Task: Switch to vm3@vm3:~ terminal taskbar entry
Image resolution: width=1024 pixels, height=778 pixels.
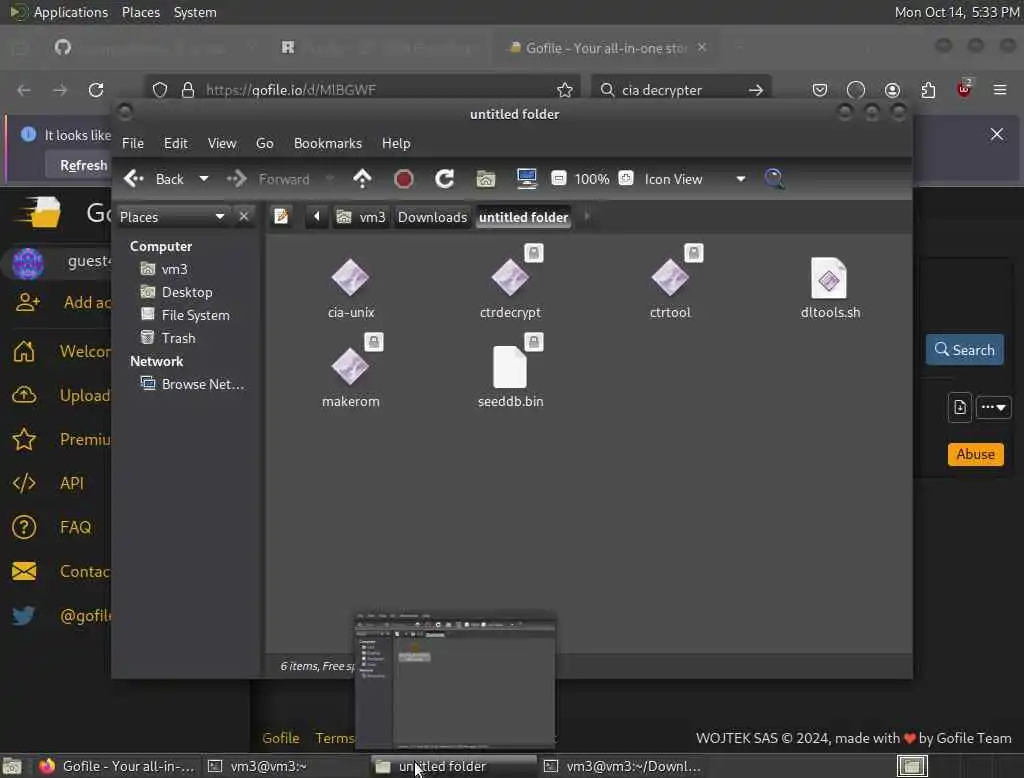Action: point(286,766)
